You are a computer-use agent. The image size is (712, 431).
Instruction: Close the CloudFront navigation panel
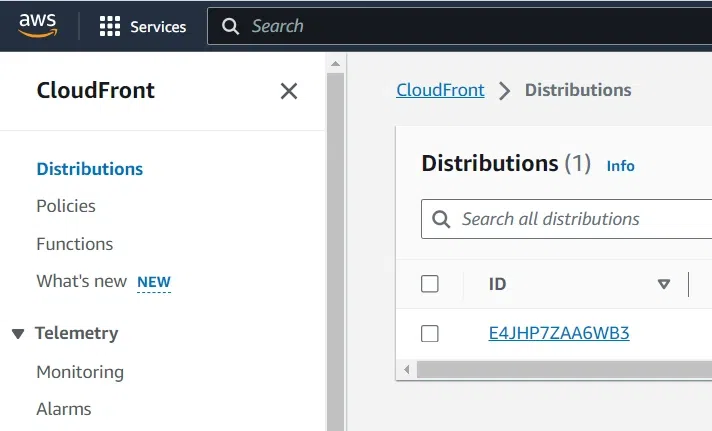pos(289,91)
